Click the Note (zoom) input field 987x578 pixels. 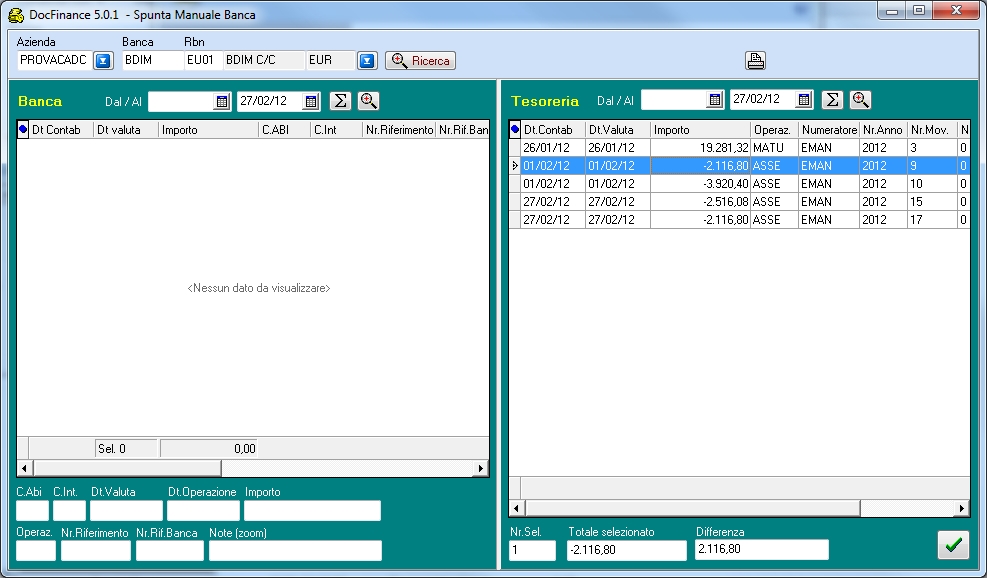tap(295, 550)
